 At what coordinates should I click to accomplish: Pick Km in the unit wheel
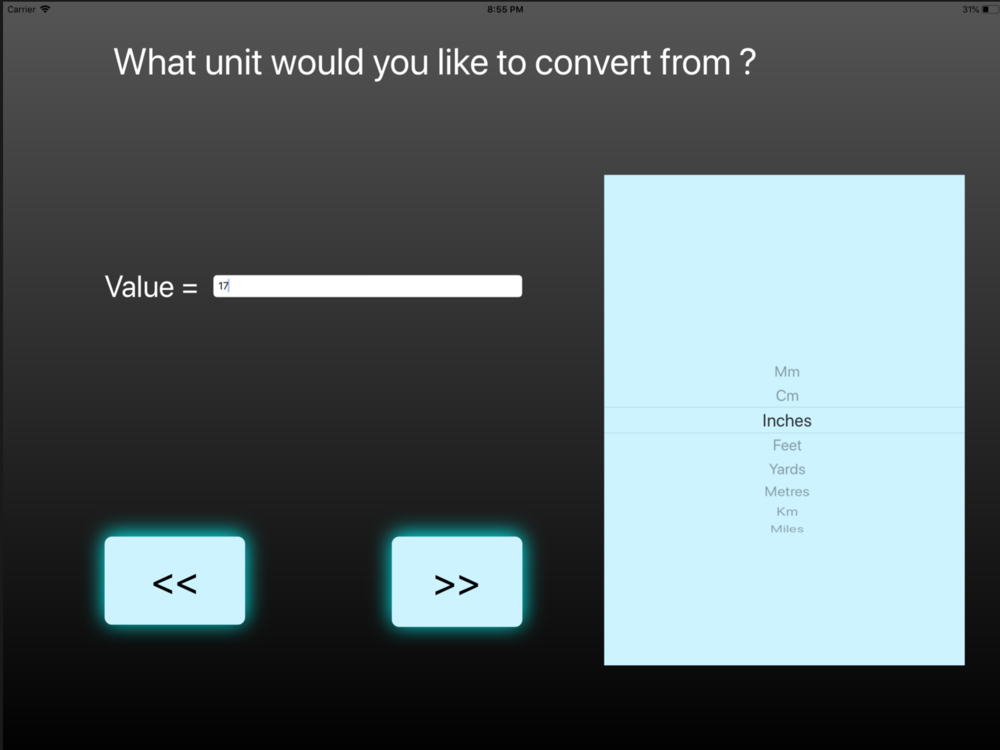[786, 511]
